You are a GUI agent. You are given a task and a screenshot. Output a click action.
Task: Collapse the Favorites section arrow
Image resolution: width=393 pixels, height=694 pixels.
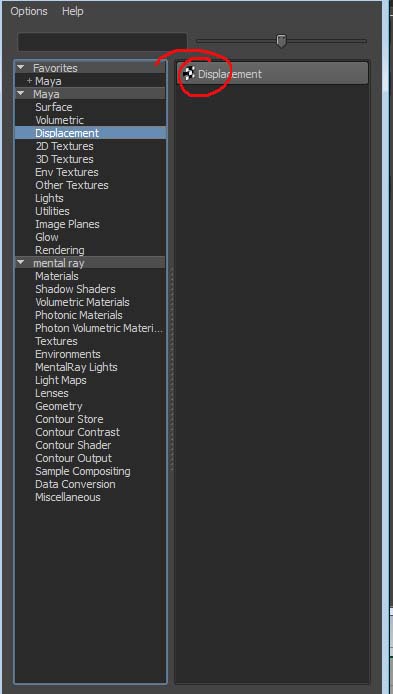[x=21, y=68]
